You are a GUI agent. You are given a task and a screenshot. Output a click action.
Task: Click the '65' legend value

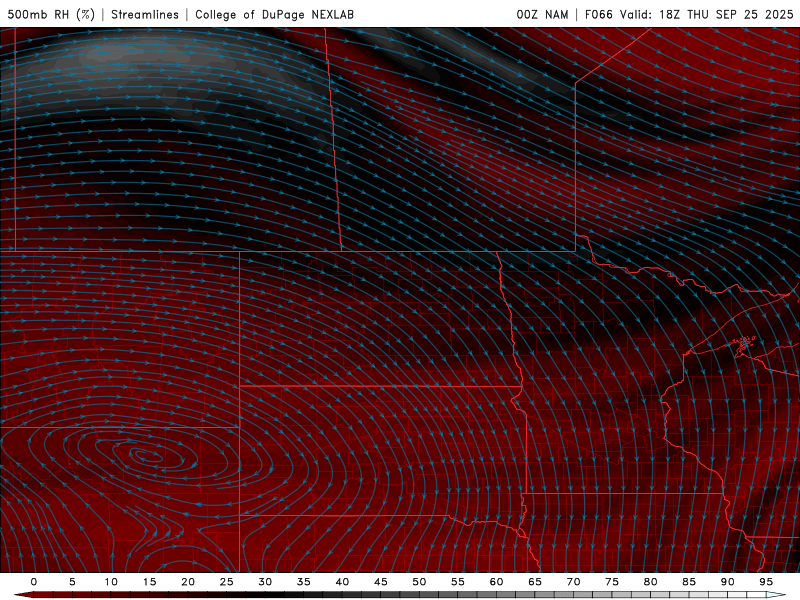tap(535, 582)
